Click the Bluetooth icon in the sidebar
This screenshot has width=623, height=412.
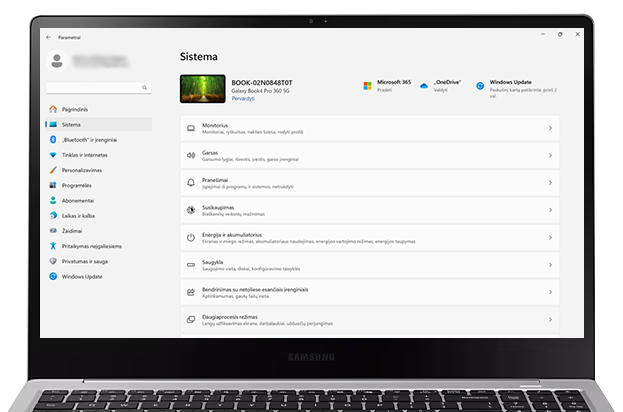53,140
